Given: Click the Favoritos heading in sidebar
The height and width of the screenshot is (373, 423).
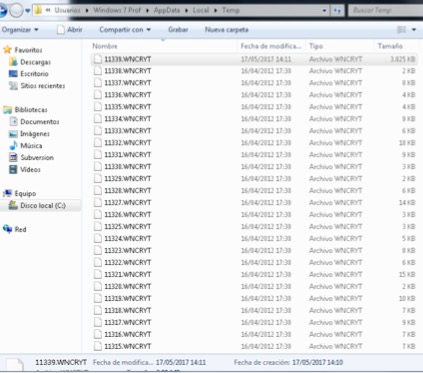Looking at the screenshot, I should tap(28, 50).
